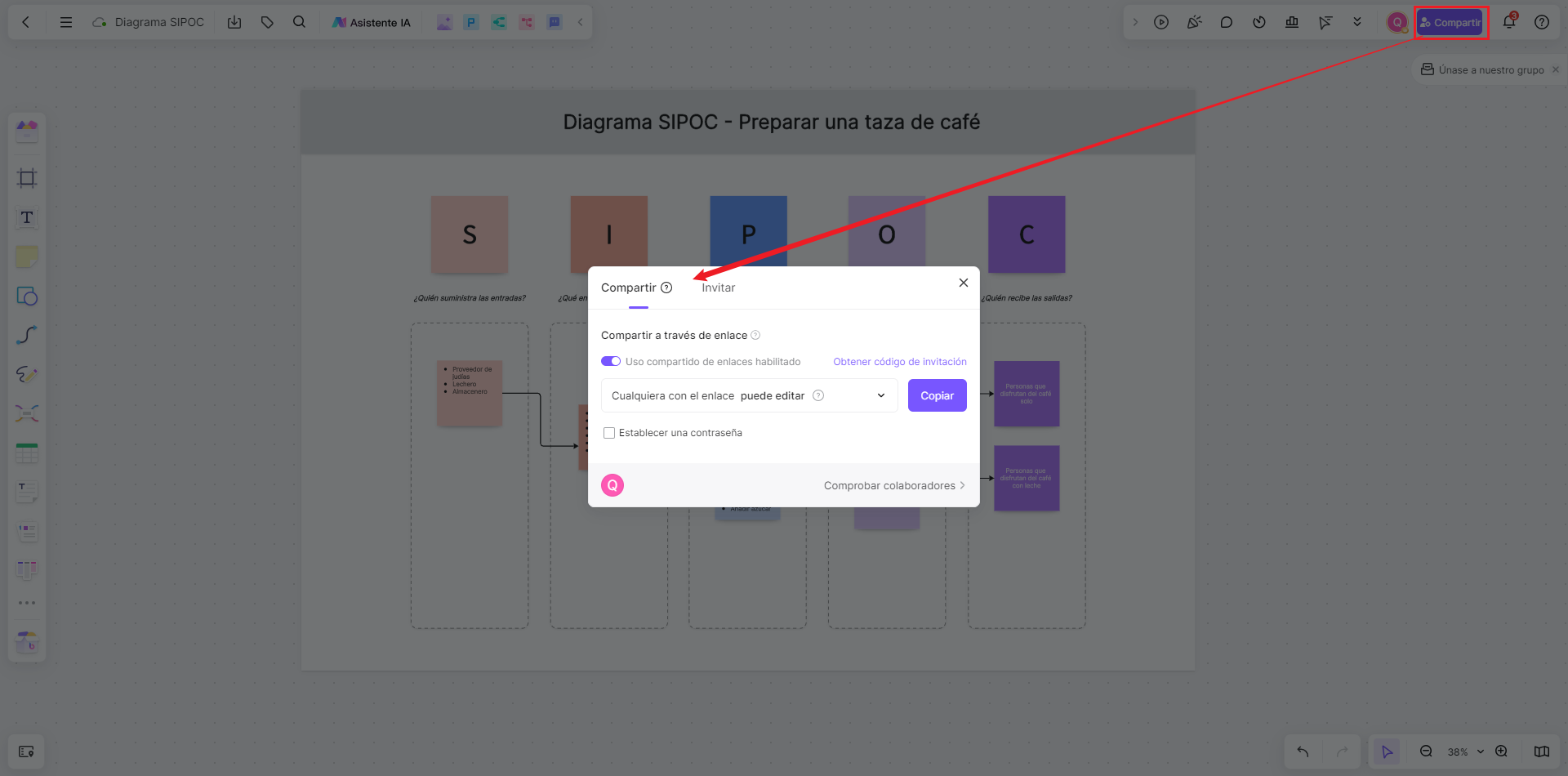Open the search magnifier icon
The image size is (1568, 776).
[300, 22]
